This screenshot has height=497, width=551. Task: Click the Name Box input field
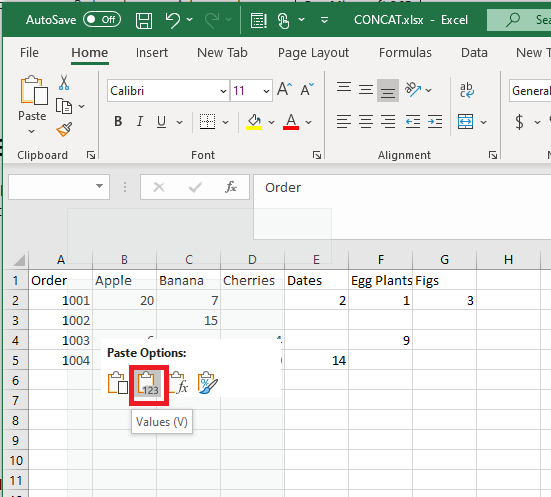point(51,187)
